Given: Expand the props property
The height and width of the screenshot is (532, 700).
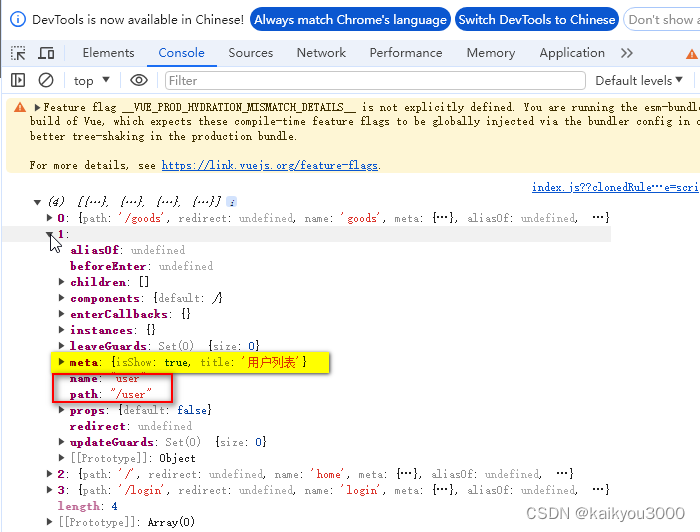Looking at the screenshot, I should [x=62, y=410].
